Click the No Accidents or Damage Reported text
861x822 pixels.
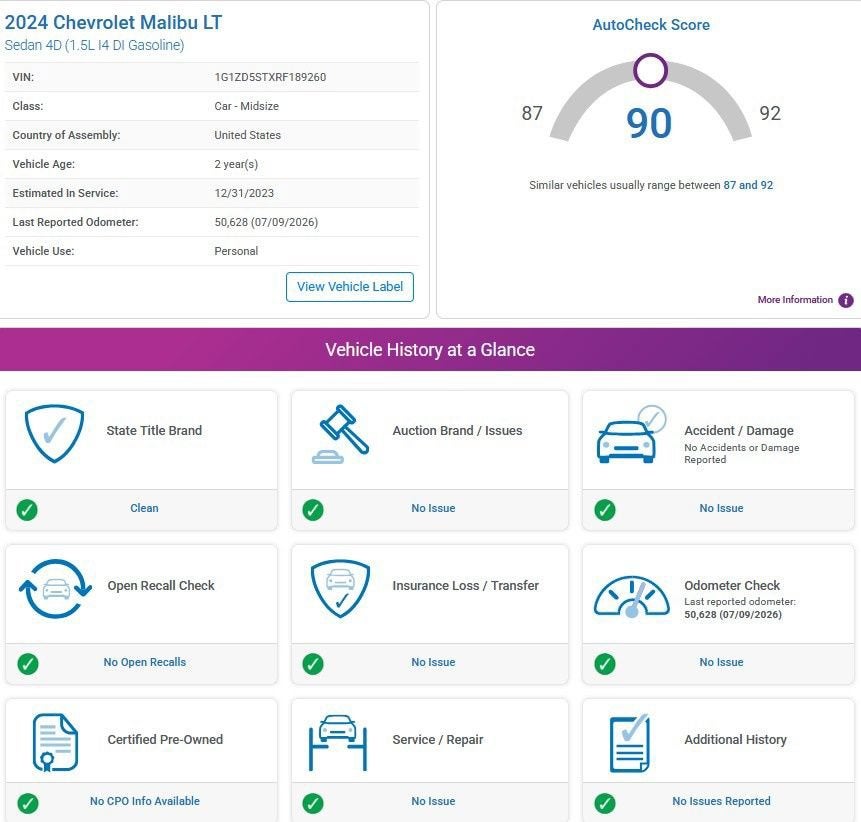[741, 454]
